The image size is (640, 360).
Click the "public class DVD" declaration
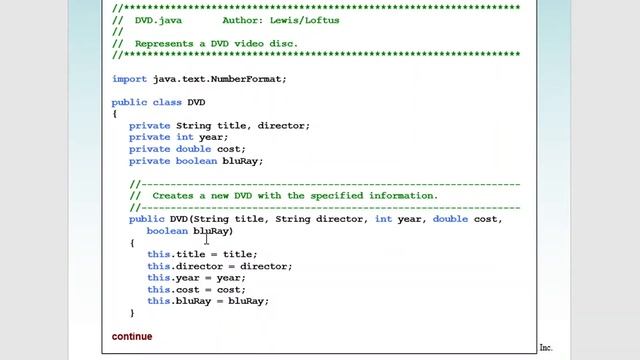(158, 102)
